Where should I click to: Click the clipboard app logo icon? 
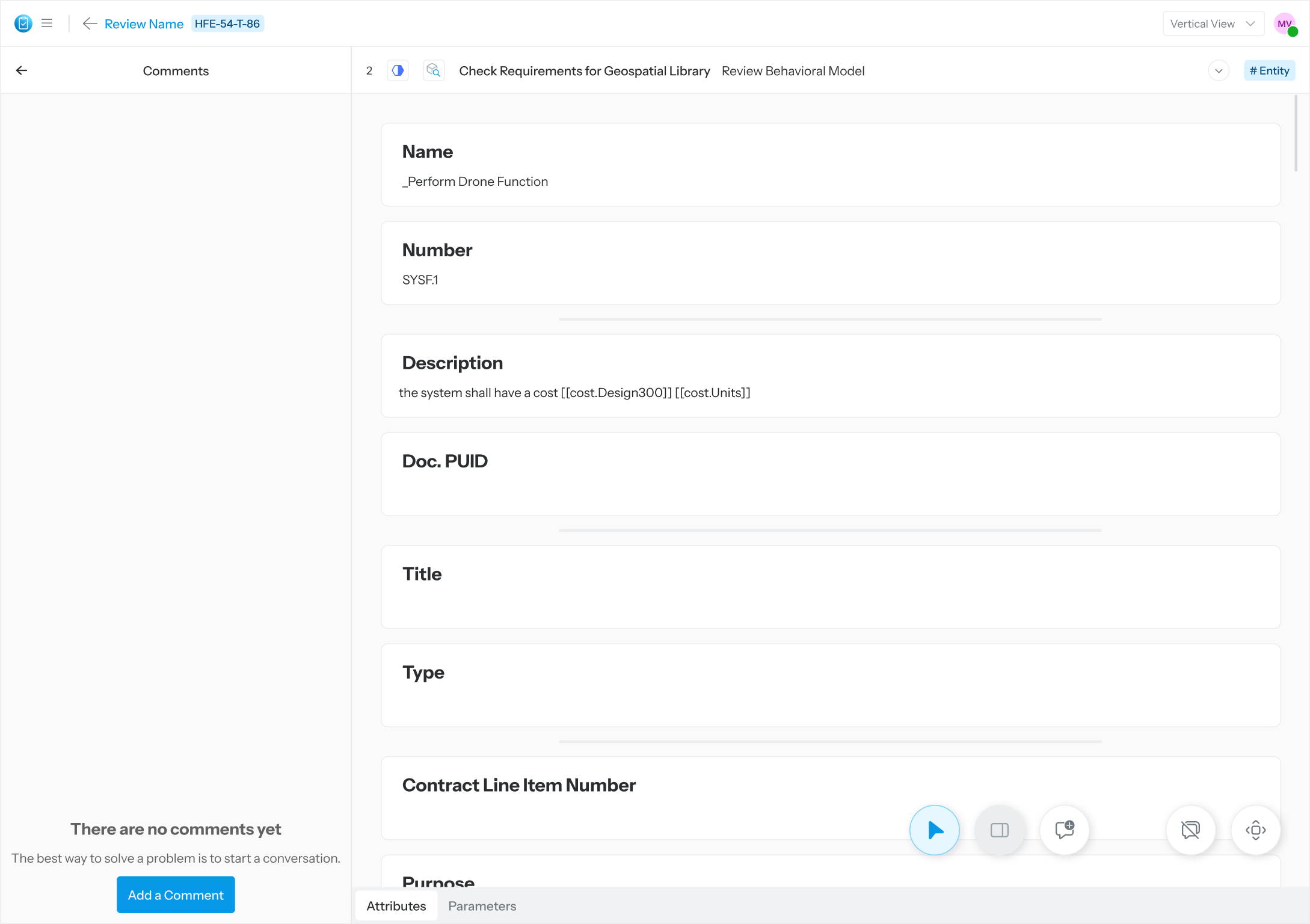(23, 23)
